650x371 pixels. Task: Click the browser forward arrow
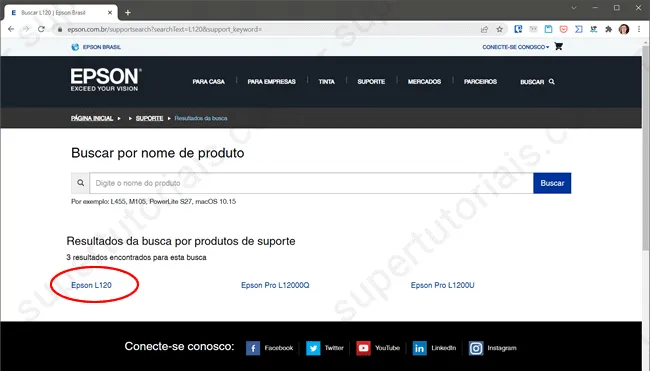pyautogui.click(x=26, y=29)
